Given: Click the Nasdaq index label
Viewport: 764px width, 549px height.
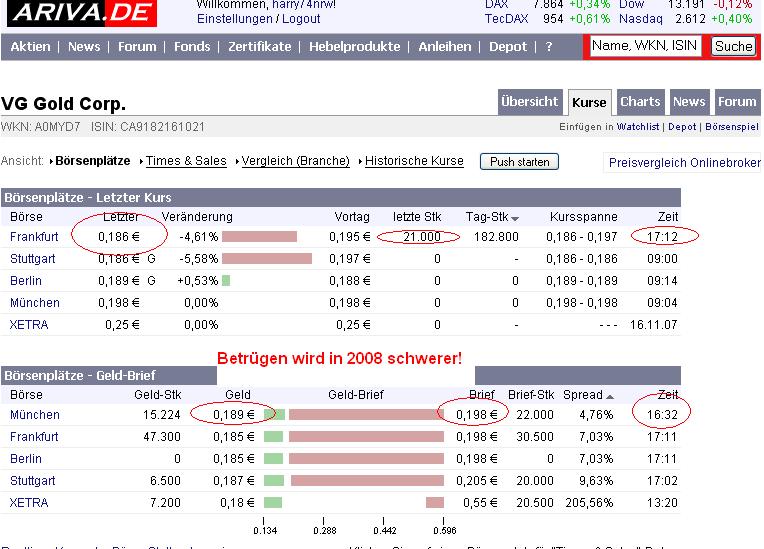Looking at the screenshot, I should (641, 19).
